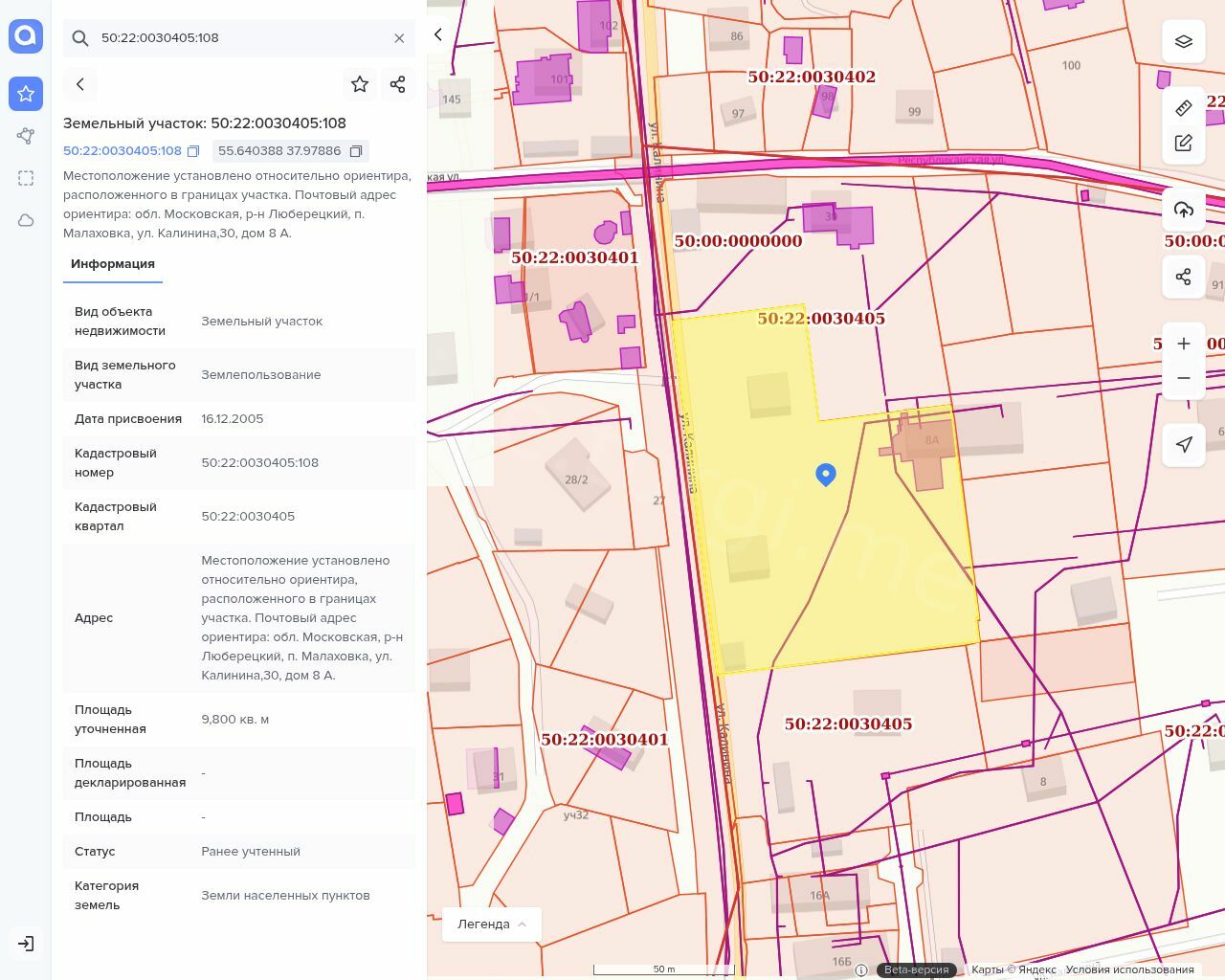
Task: Locate me with the navigation arrow button
Action: pyautogui.click(x=1184, y=444)
